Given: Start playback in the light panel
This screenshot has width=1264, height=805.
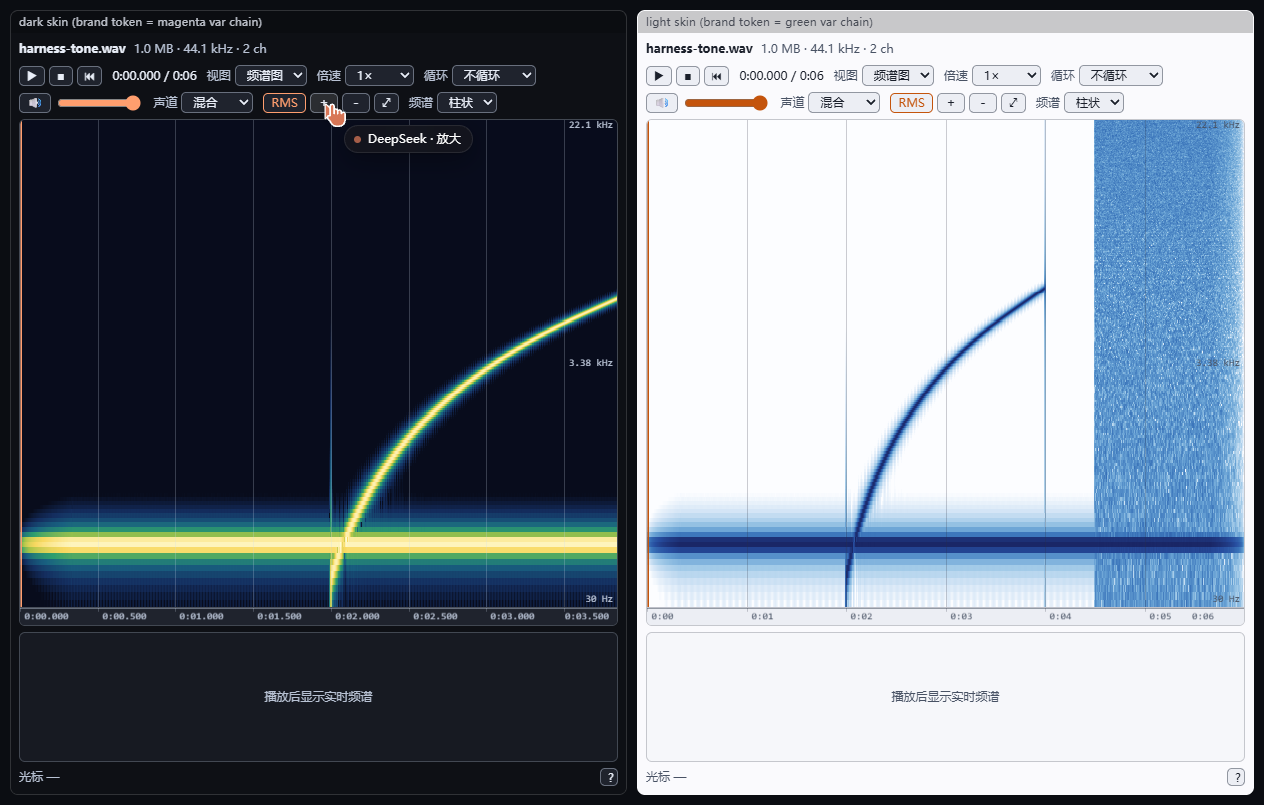Looking at the screenshot, I should click(x=659, y=76).
